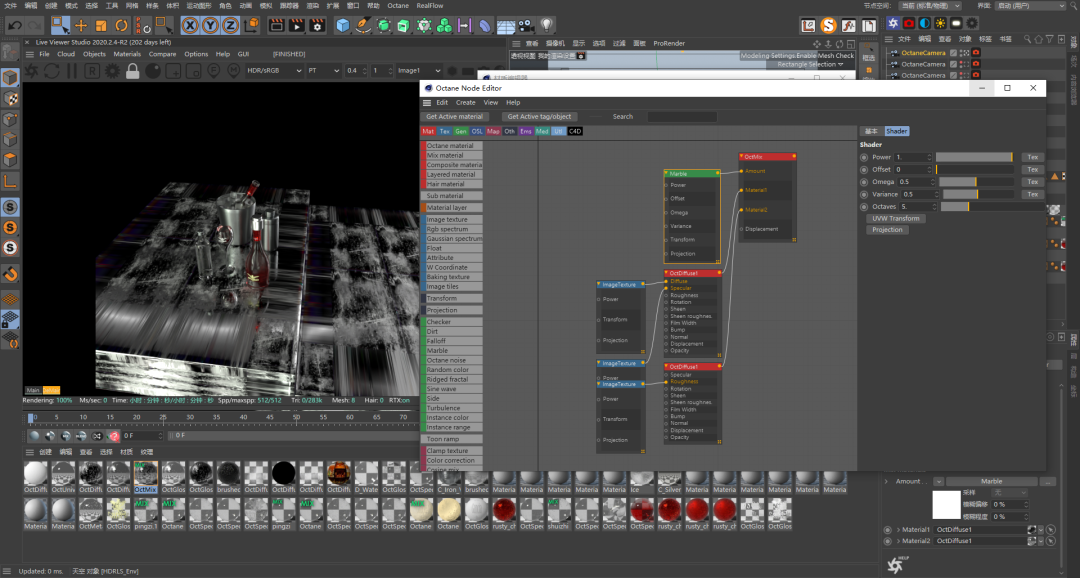This screenshot has width=1080, height=578.
Task: Open the Spline Pen tool
Action: point(363,25)
